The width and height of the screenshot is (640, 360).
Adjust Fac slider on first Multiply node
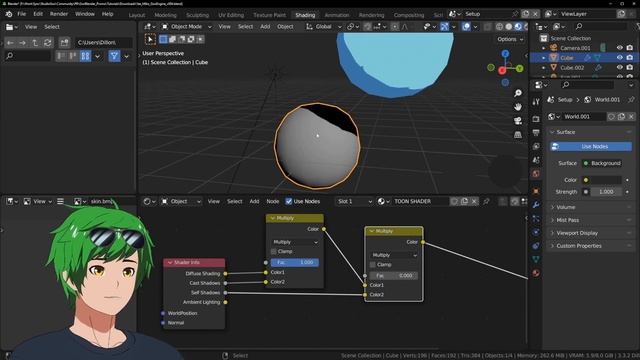tap(295, 262)
